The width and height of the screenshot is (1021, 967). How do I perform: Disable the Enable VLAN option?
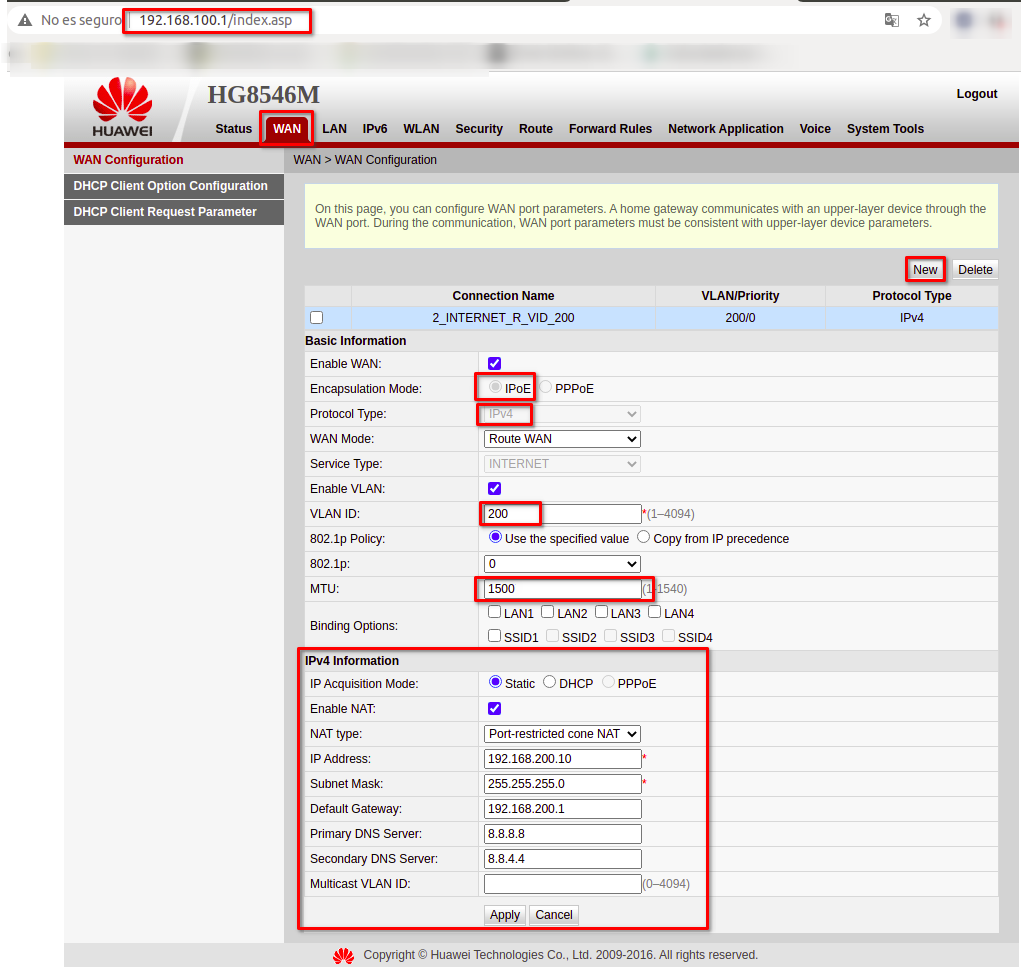click(x=493, y=488)
